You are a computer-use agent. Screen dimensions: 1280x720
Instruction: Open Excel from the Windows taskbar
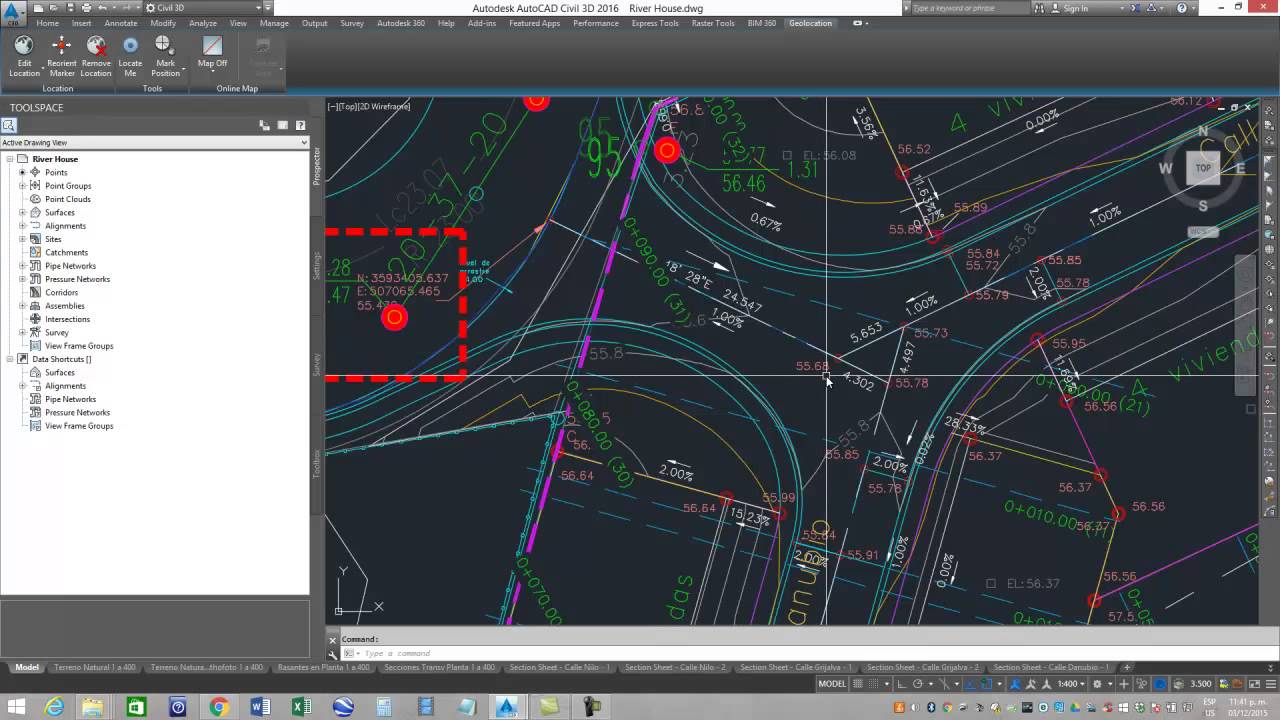pyautogui.click(x=301, y=707)
